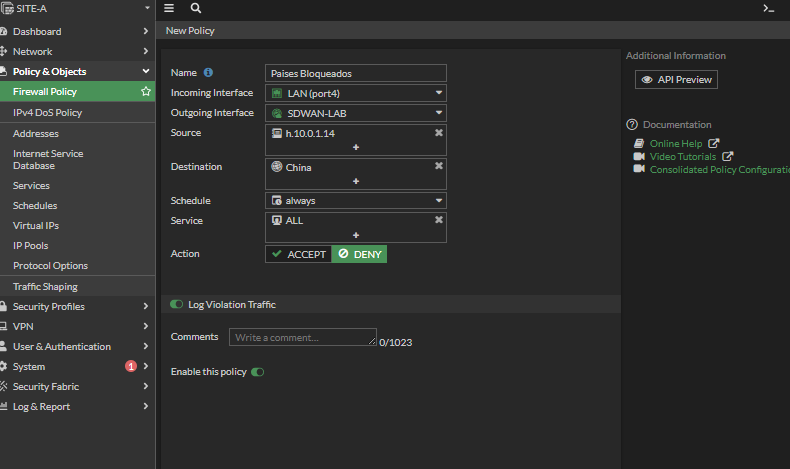
Task: Remove the h.10.0.1.14 source entry
Action: click(x=438, y=133)
